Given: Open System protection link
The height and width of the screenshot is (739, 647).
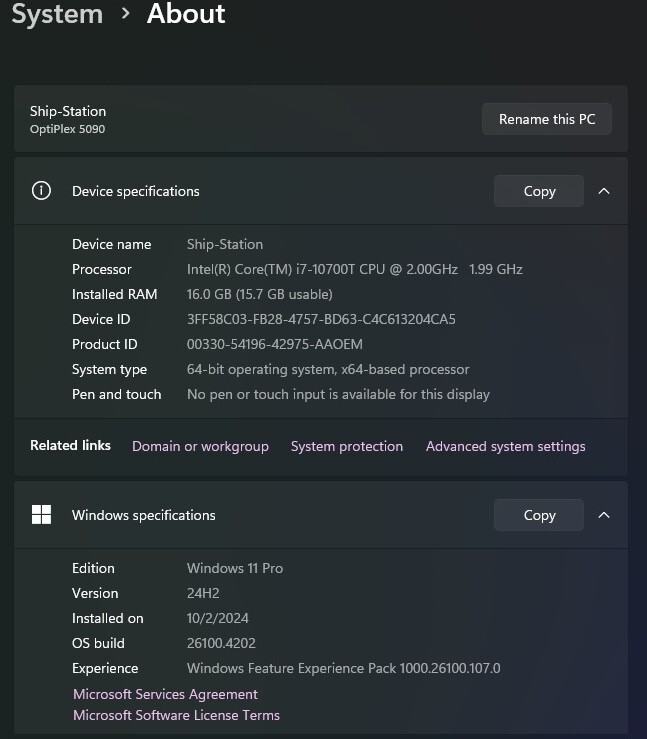Looking at the screenshot, I should pyautogui.click(x=347, y=446).
